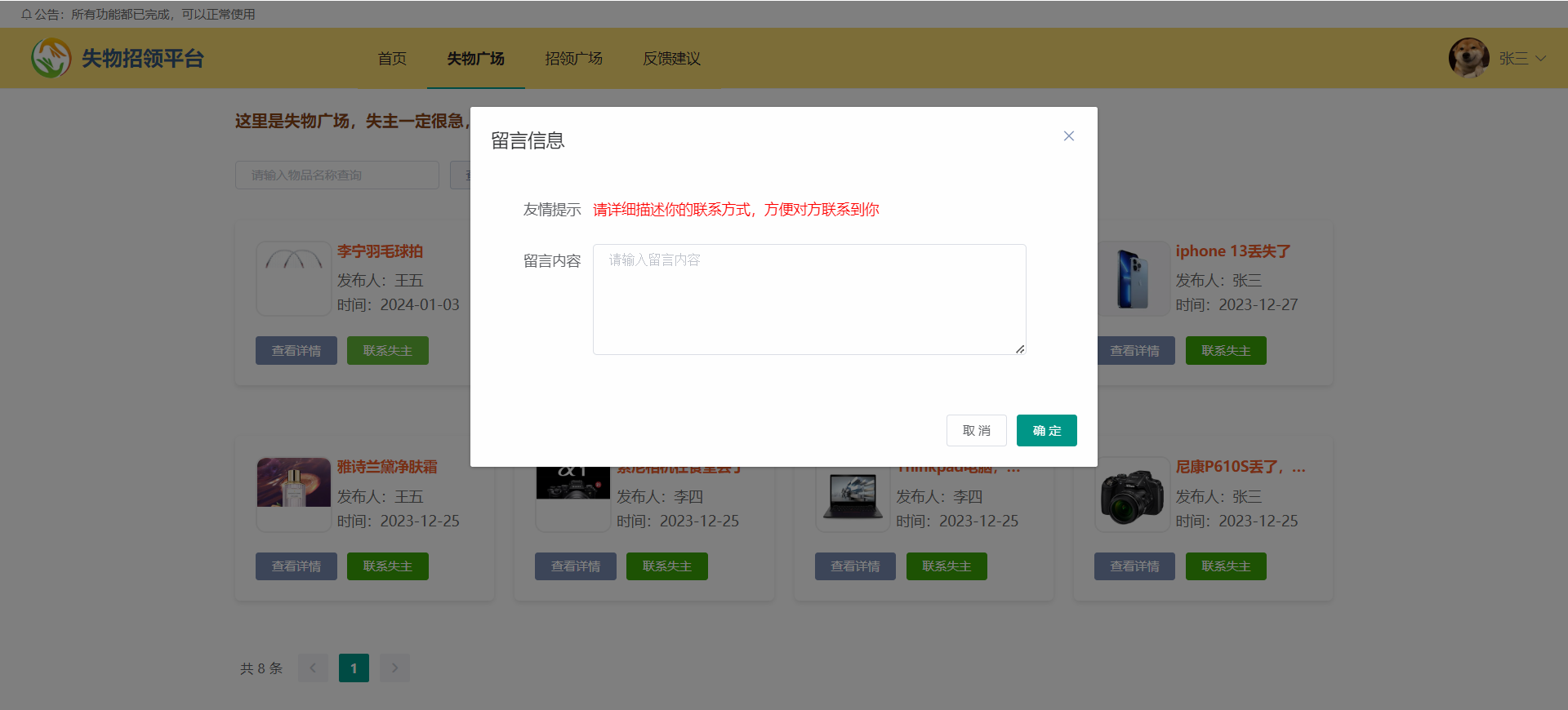The height and width of the screenshot is (710, 1568).
Task: Click the blue iPhone thumbnail
Action: coord(1132,278)
